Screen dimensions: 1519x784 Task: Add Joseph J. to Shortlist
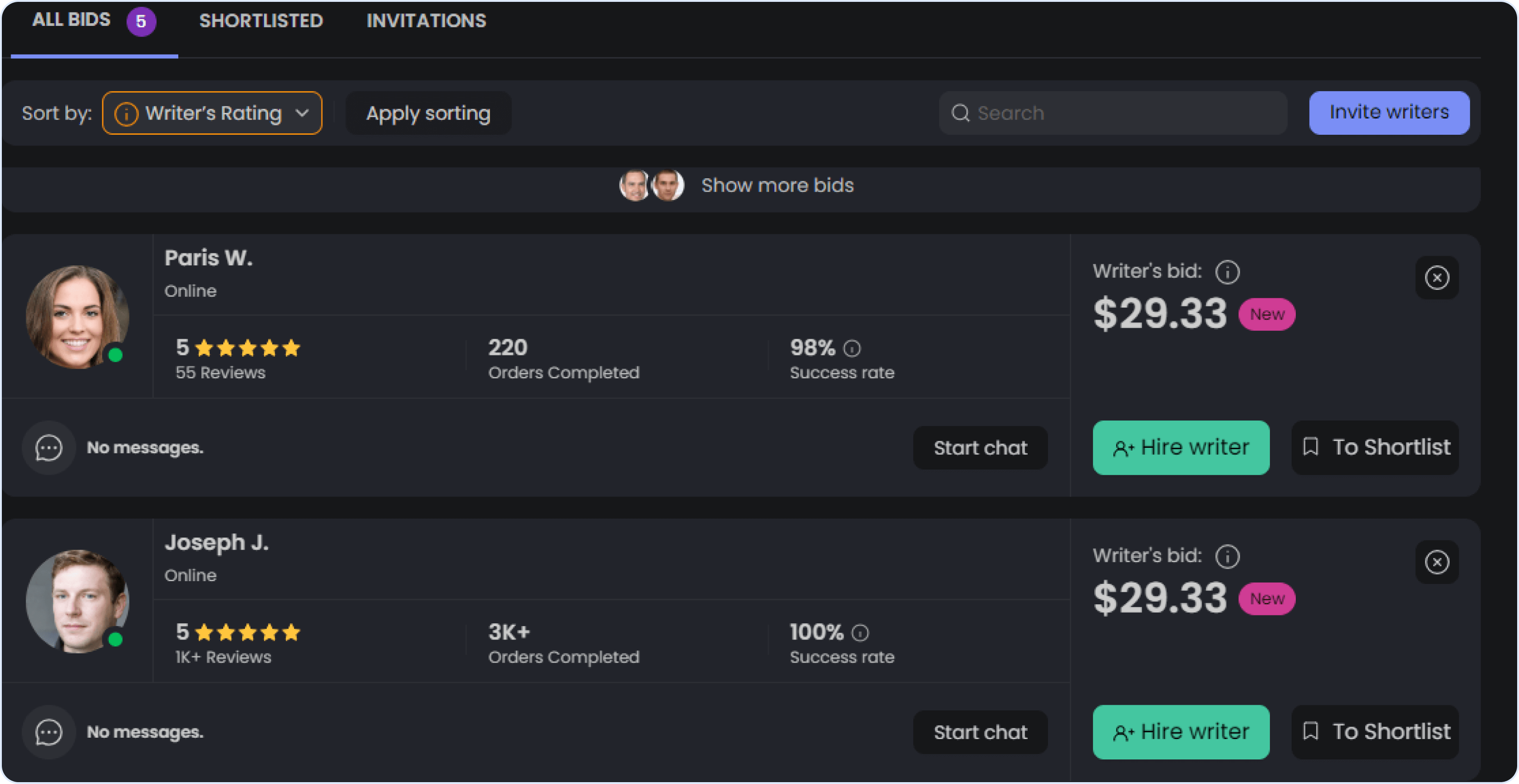tap(1375, 732)
